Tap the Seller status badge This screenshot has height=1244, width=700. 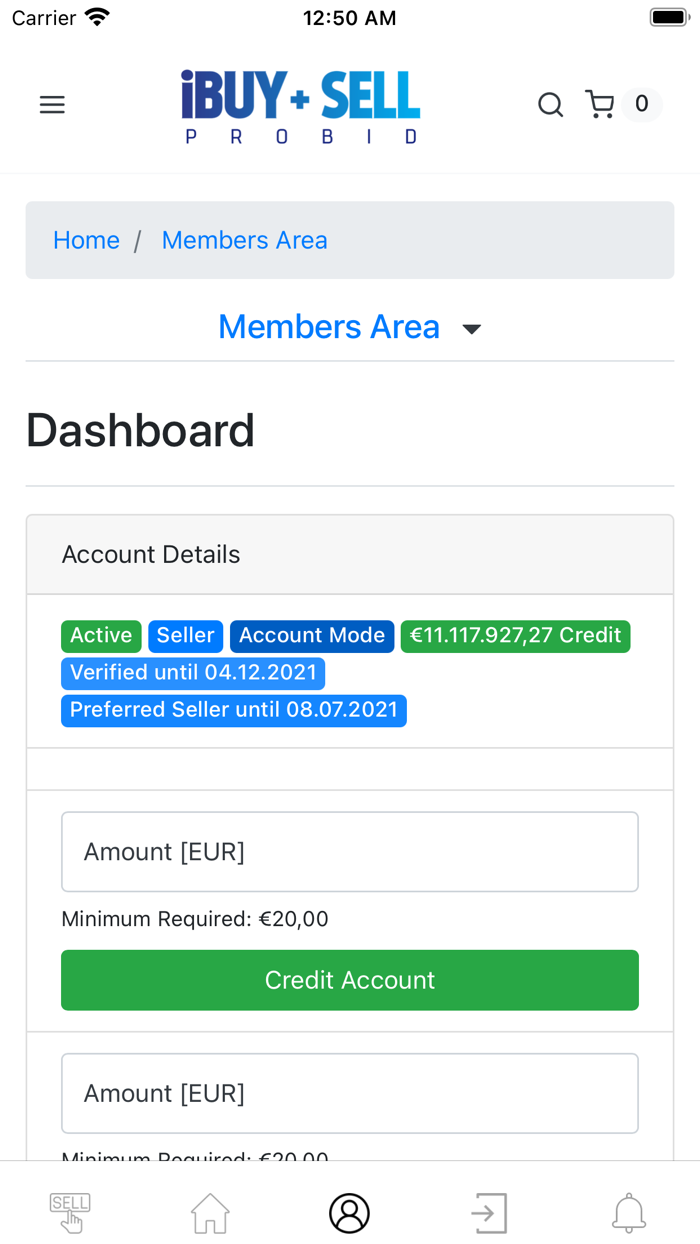185,636
